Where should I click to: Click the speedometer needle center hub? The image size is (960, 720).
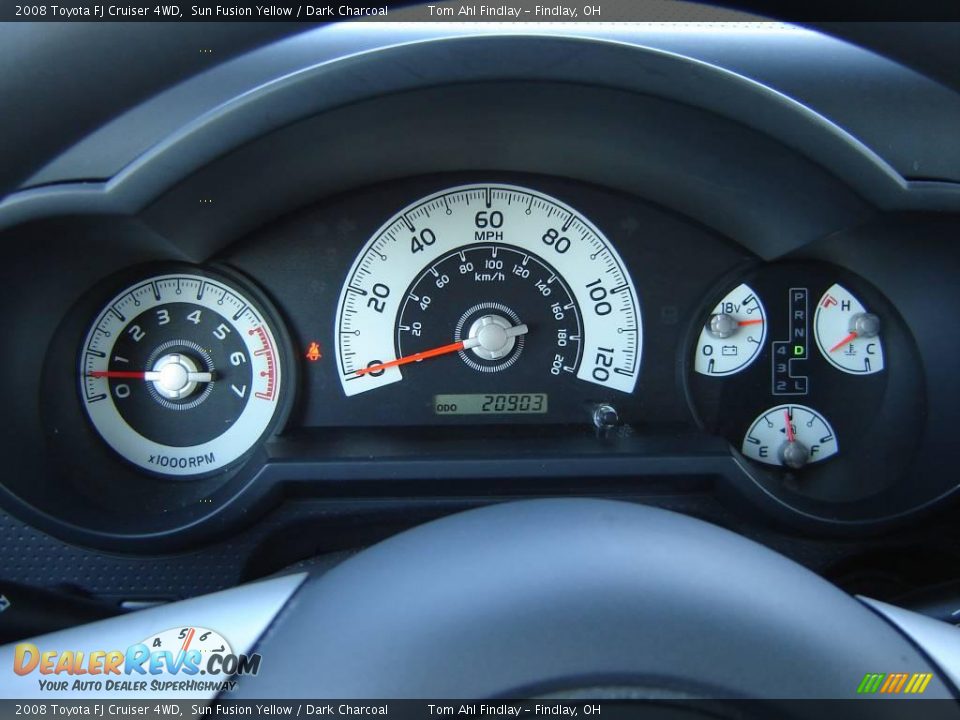[490, 336]
